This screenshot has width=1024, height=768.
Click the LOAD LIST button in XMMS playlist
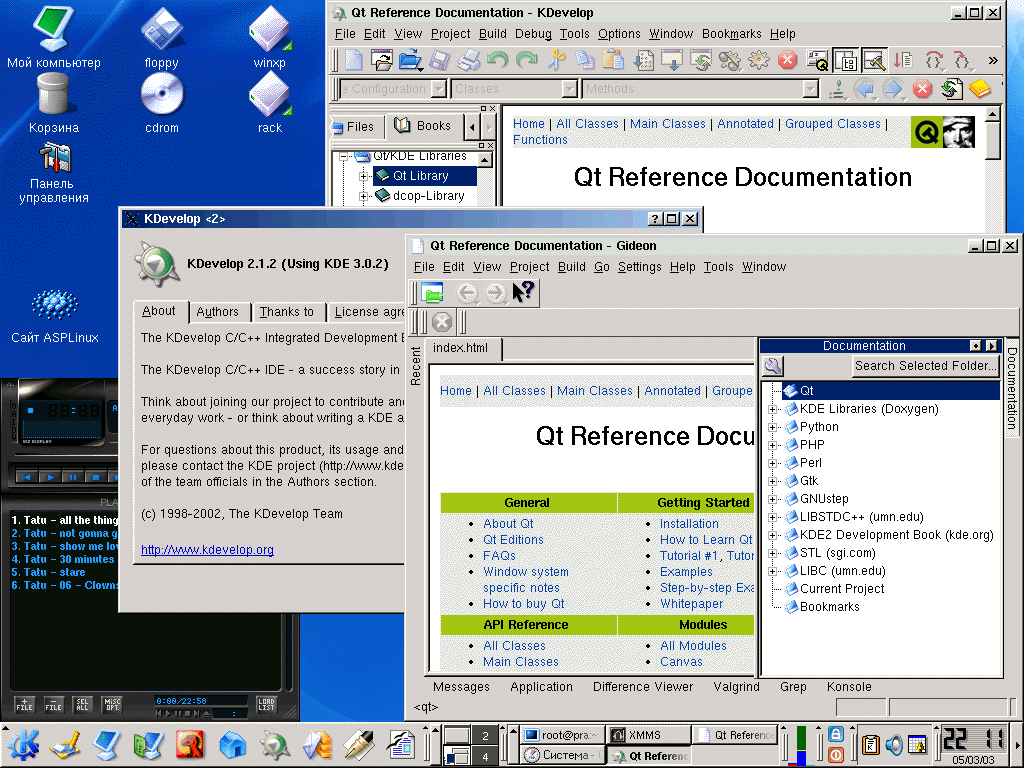click(266, 704)
